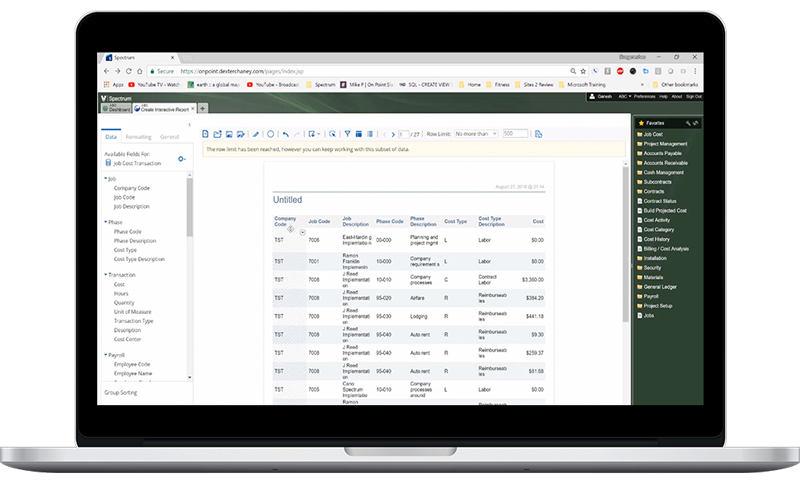
Task: Open Preferences in the top header
Action: click(x=644, y=96)
